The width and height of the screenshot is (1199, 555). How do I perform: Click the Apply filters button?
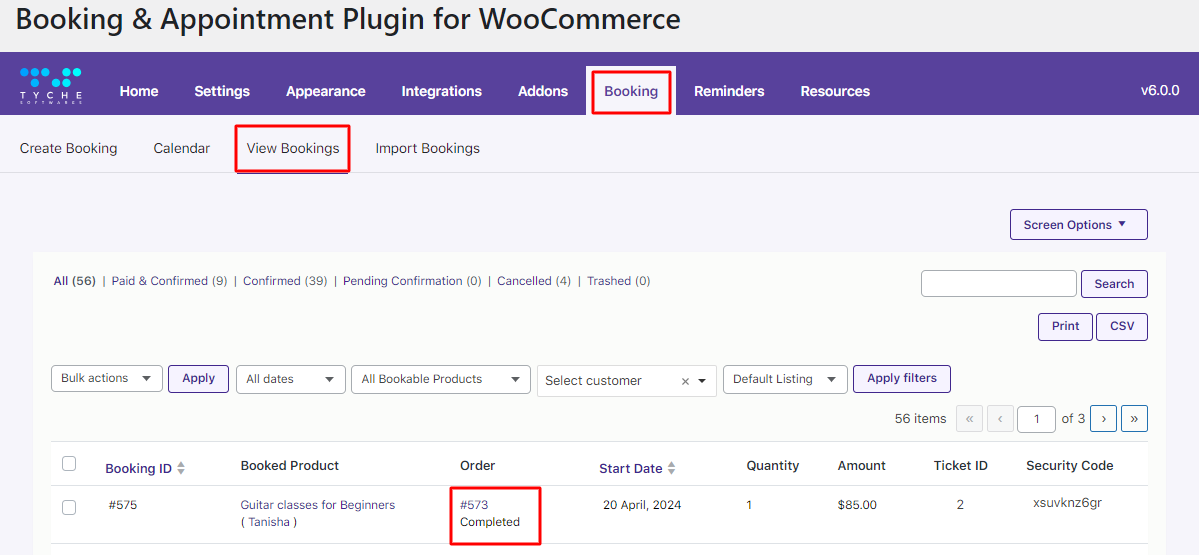point(902,378)
